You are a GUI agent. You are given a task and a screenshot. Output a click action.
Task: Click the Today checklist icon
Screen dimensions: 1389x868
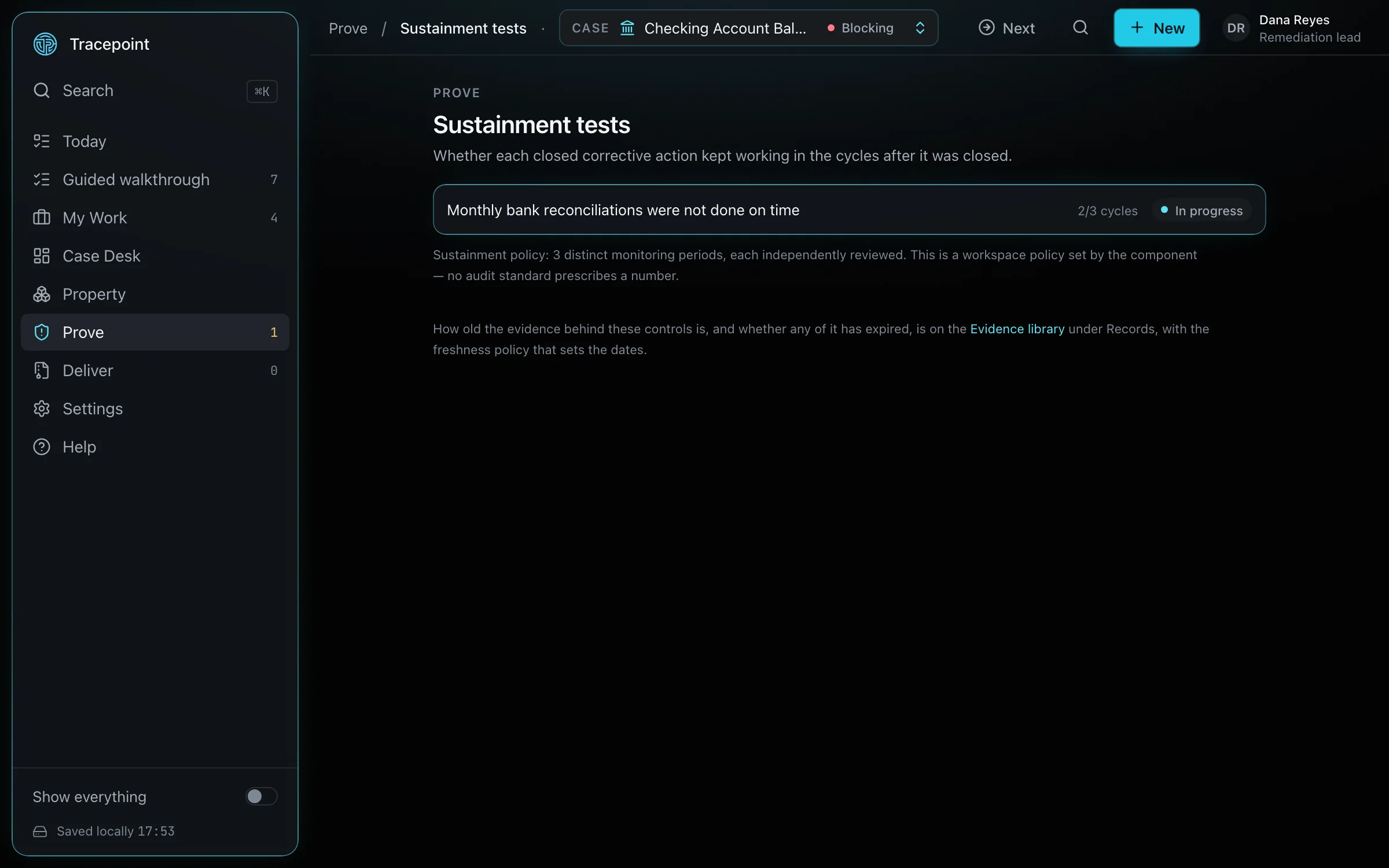(42, 141)
